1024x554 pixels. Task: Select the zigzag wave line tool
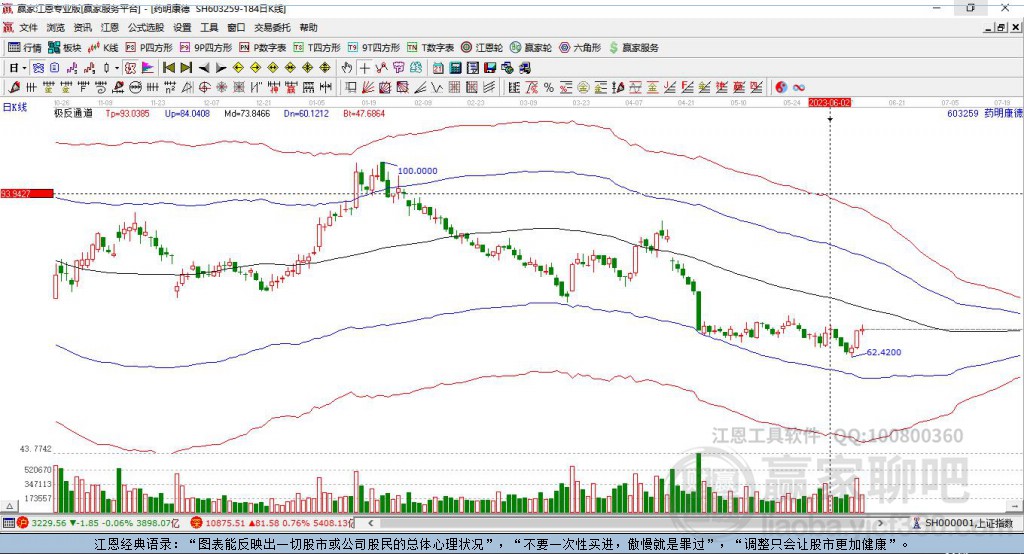coord(436,88)
